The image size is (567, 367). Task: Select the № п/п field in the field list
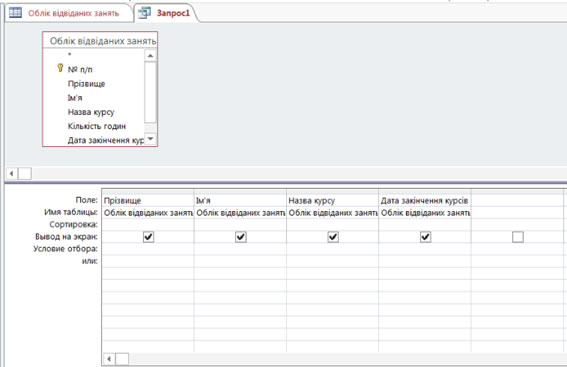point(80,69)
